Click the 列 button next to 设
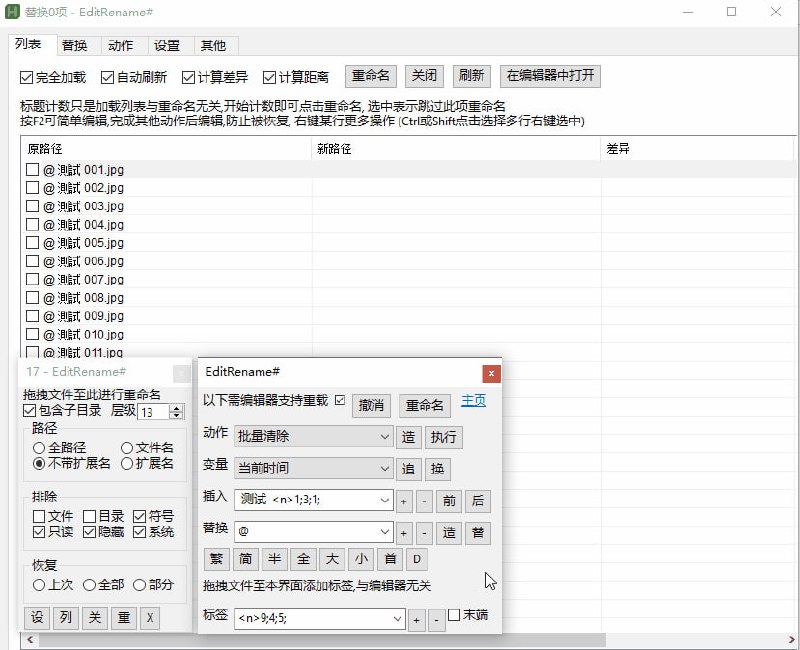 tap(63, 618)
